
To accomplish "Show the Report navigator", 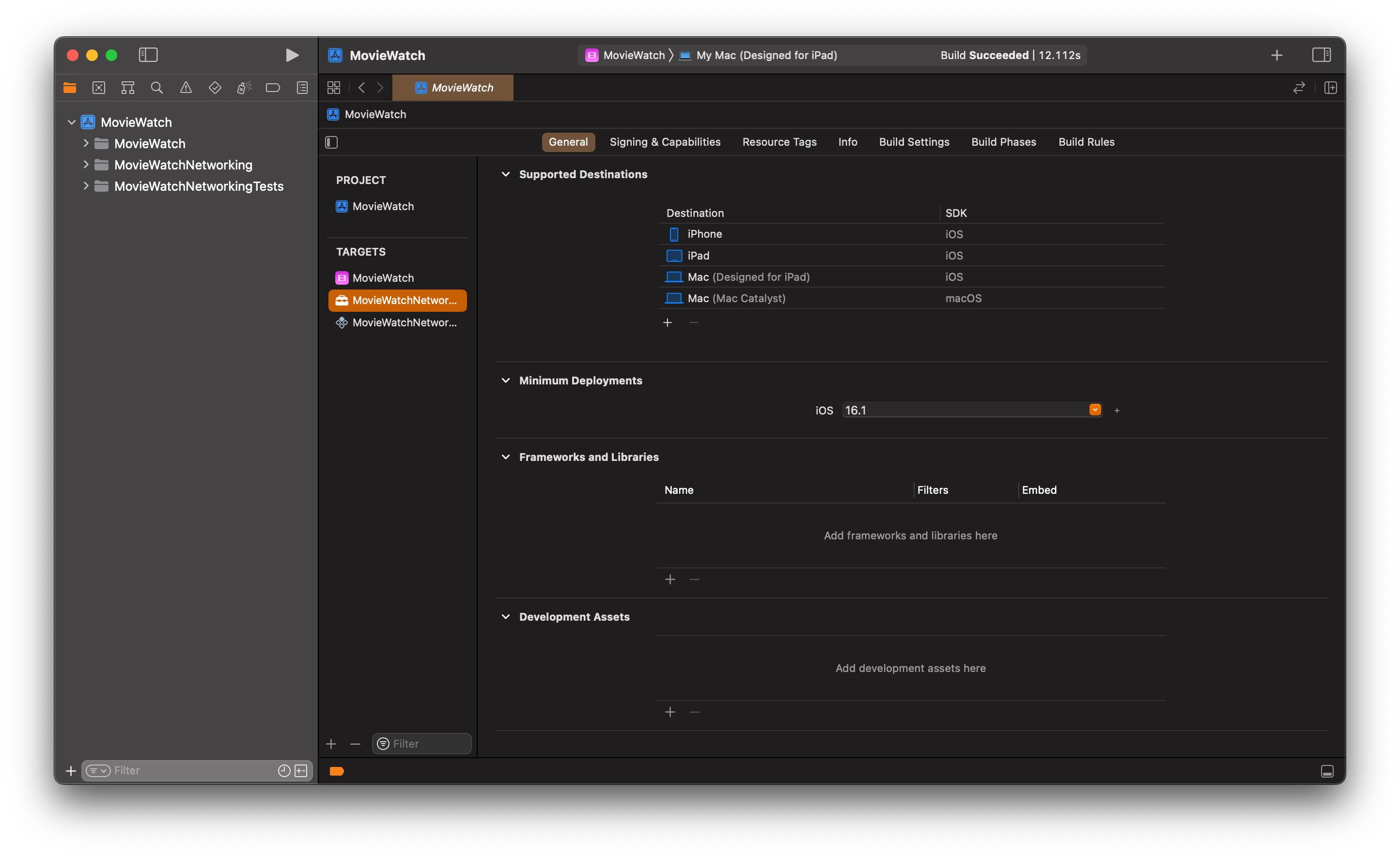I will tap(302, 88).
